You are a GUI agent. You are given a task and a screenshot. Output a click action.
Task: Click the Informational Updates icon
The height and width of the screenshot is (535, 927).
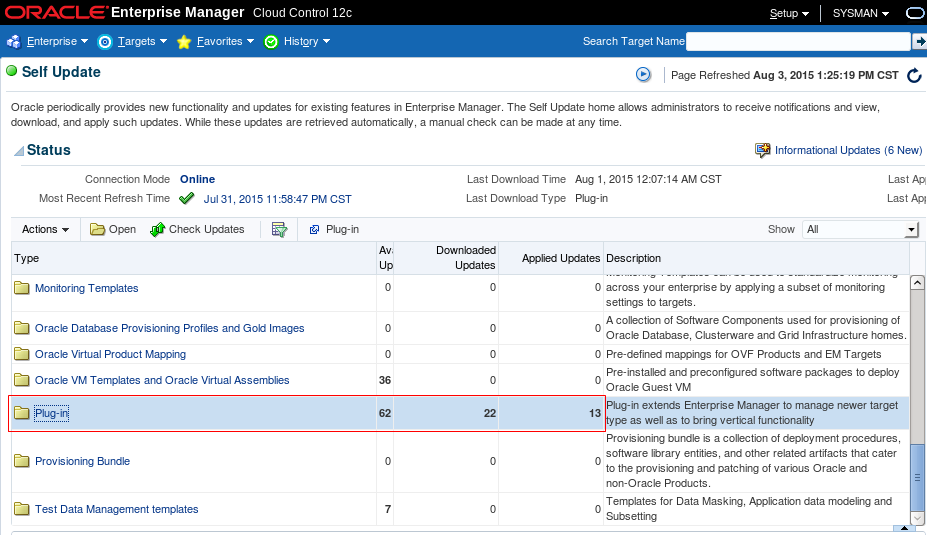763,150
